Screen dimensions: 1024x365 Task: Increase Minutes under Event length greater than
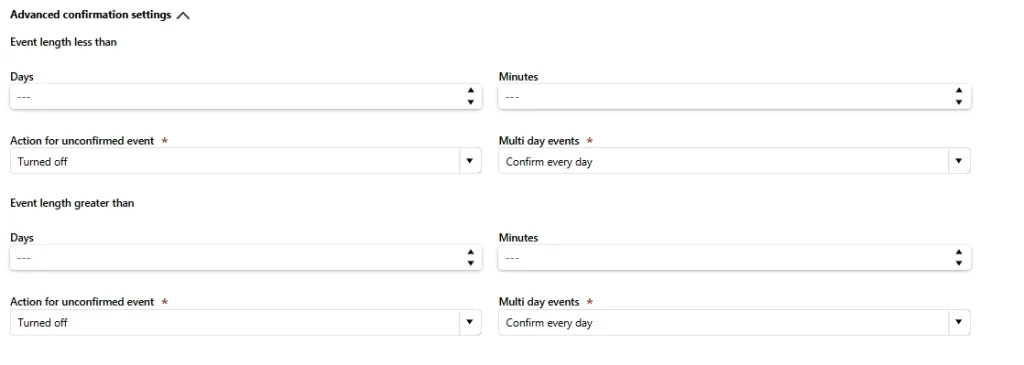pos(959,252)
